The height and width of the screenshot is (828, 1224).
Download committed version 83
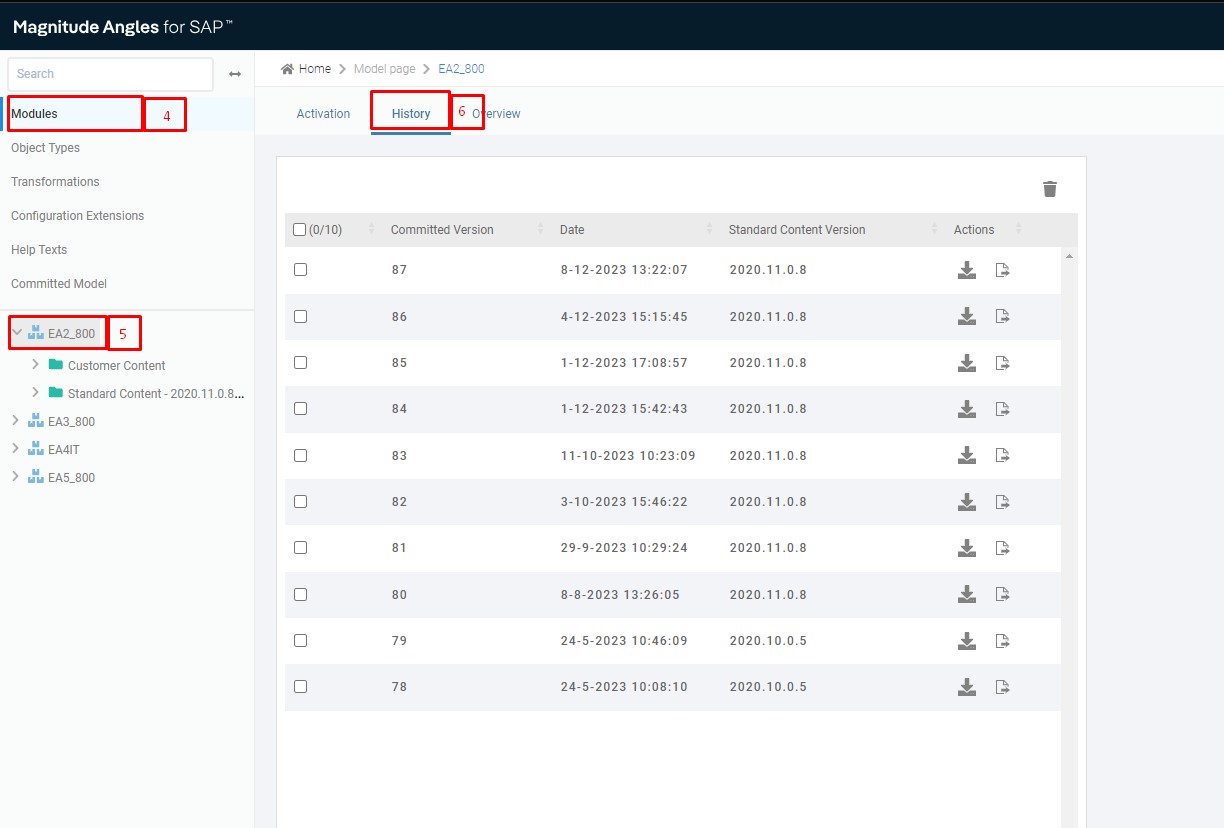click(x=967, y=456)
